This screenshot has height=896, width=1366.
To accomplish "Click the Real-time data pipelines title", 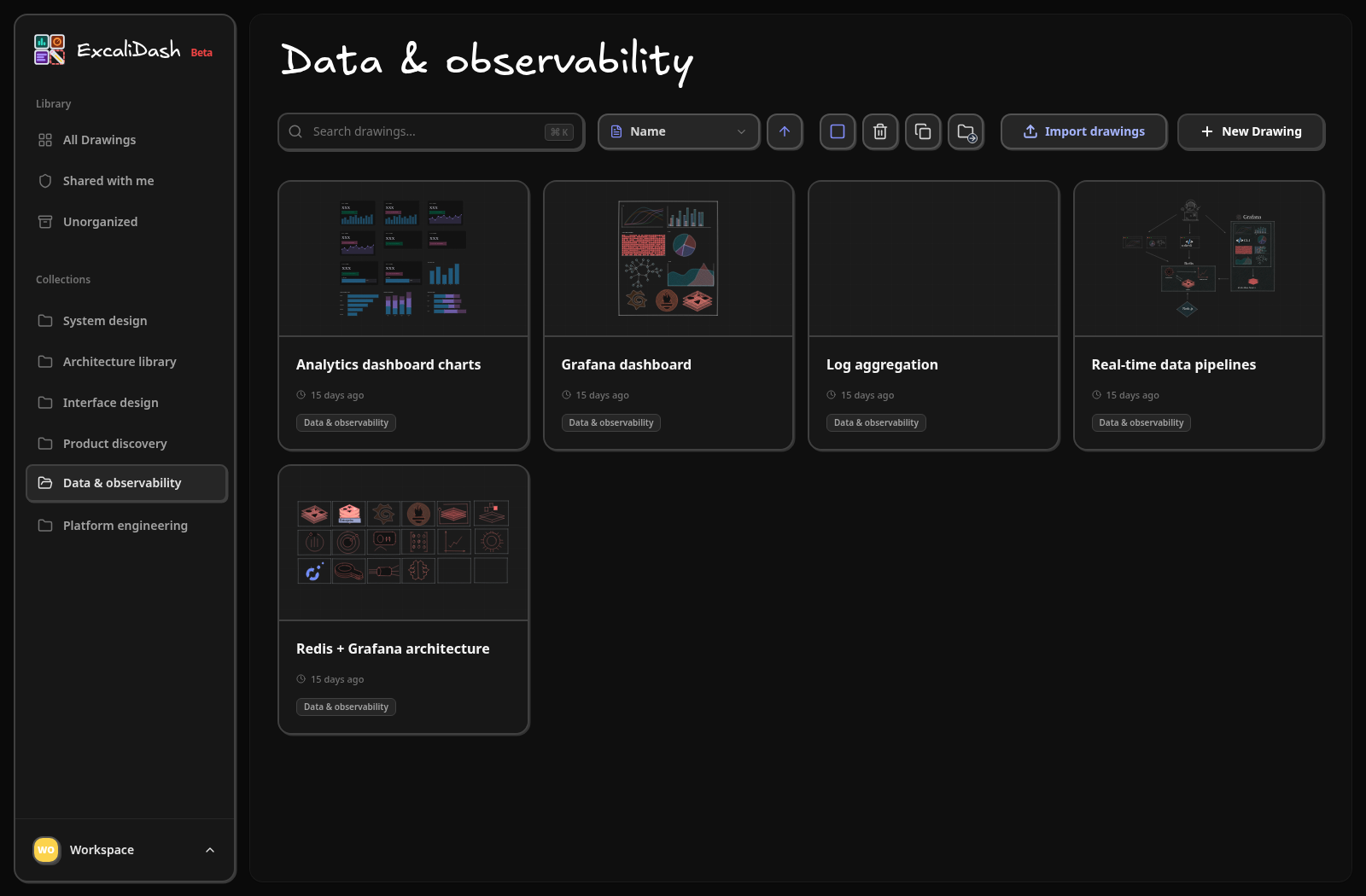I will point(1174,364).
